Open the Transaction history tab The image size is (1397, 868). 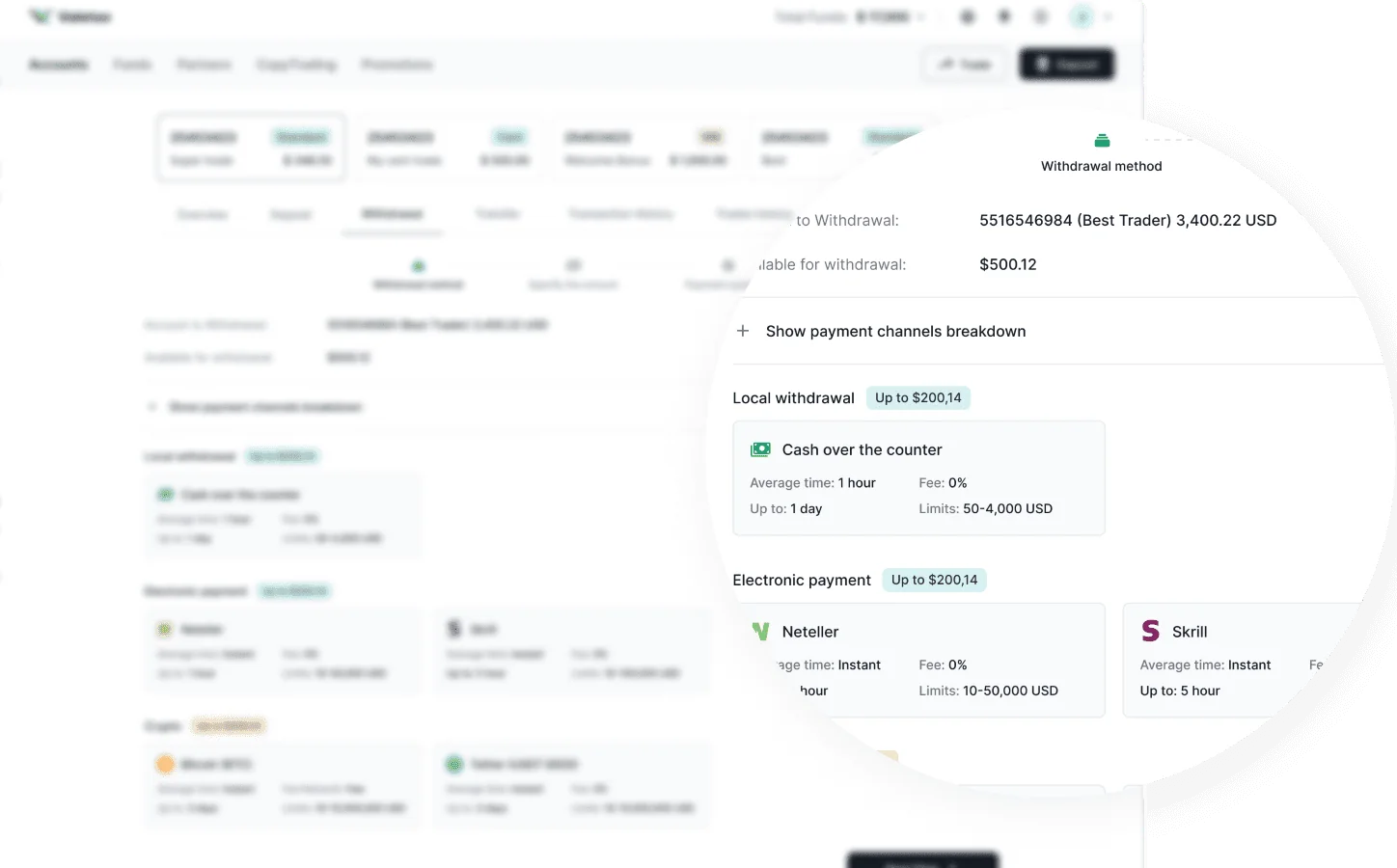[x=621, y=213]
